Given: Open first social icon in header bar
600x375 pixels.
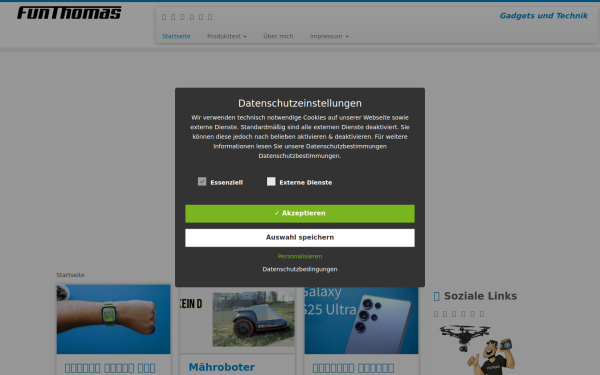Looking at the screenshot, I should tap(164, 17).
